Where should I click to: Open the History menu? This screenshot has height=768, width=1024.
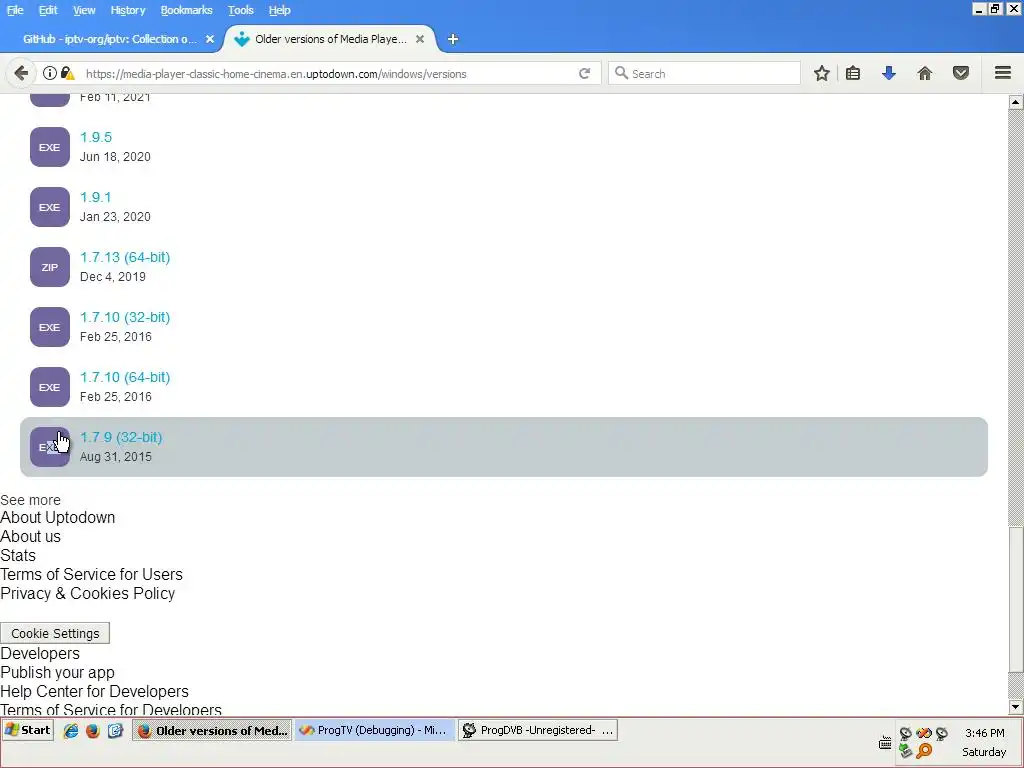[x=127, y=10]
